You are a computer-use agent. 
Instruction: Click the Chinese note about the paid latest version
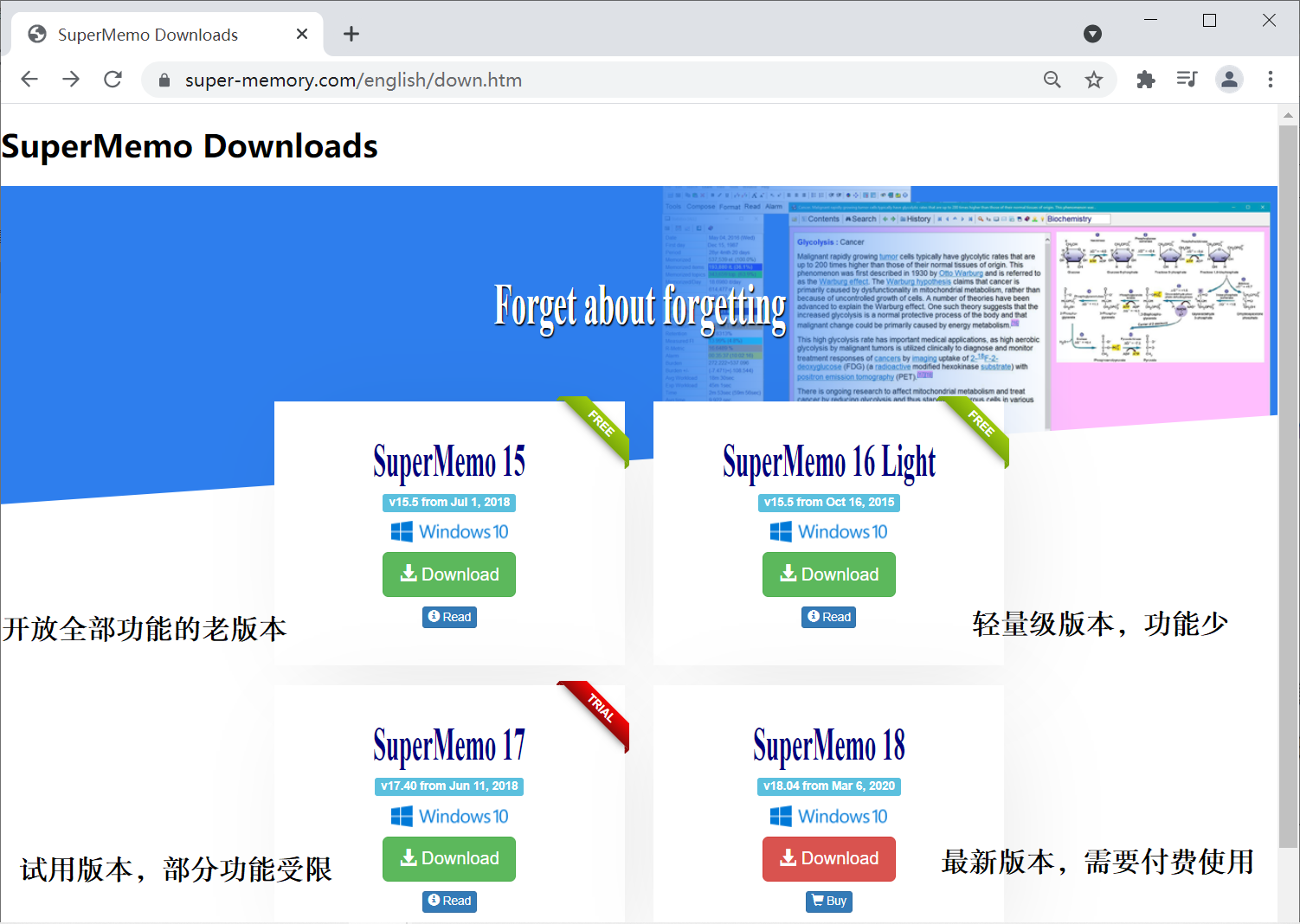1097,862
